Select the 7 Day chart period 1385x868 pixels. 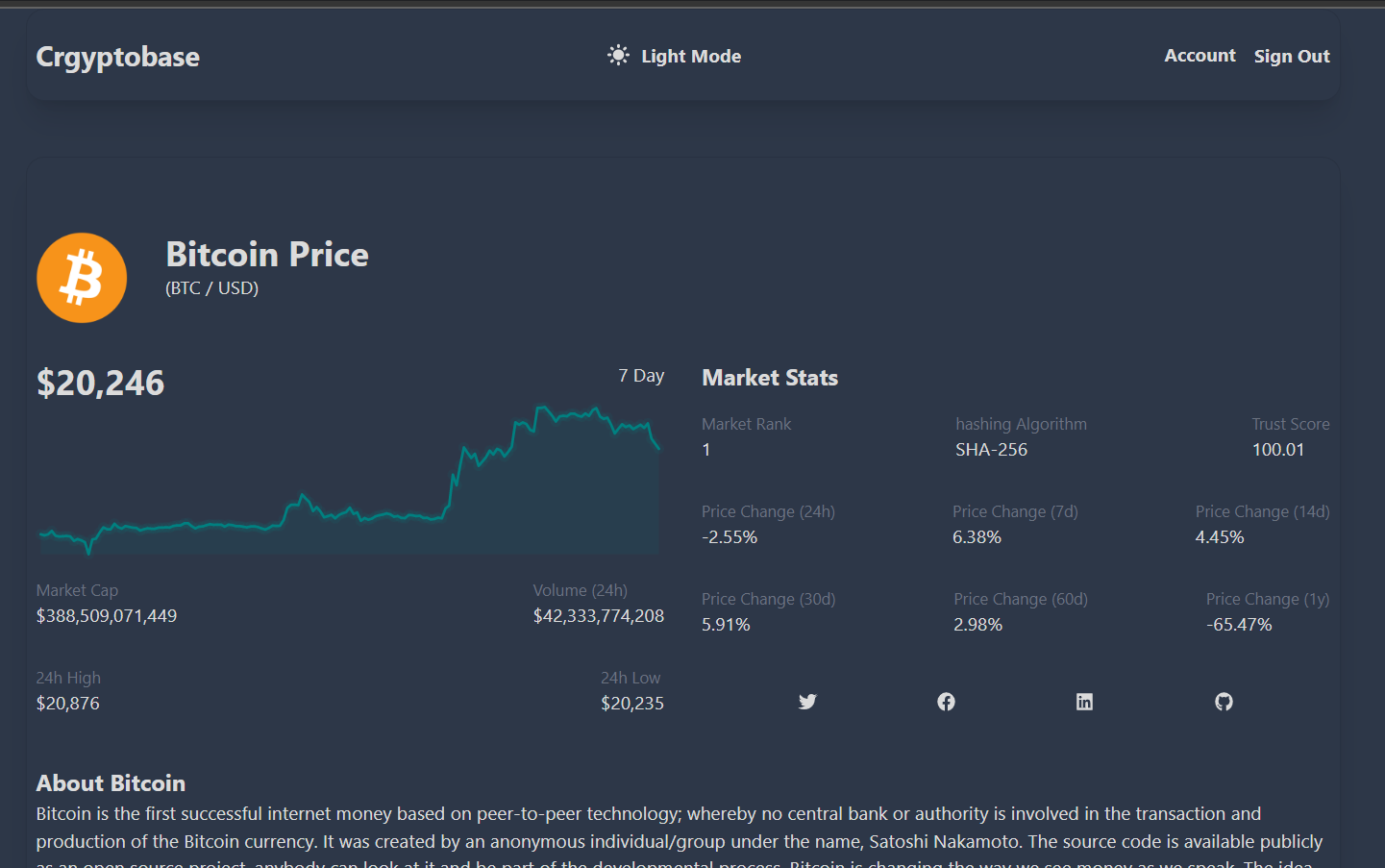coord(641,375)
